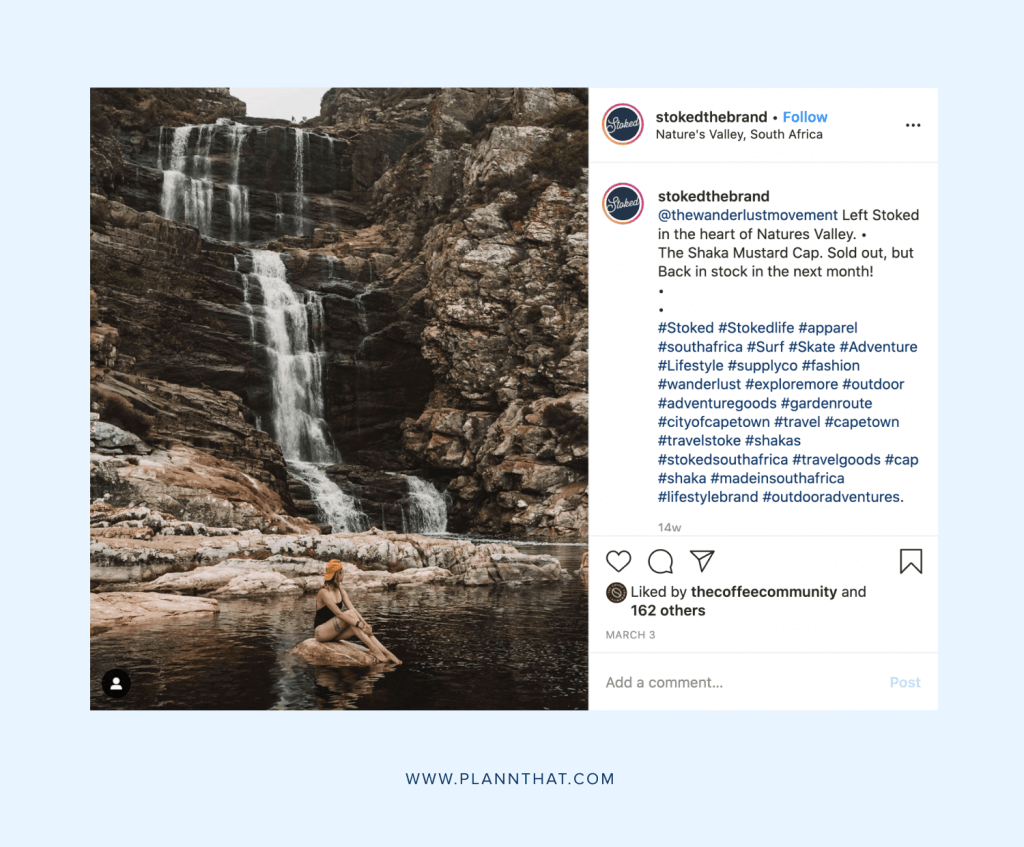Open the waterfall photo
Viewport: 1024px width, 847px height.
(x=339, y=398)
